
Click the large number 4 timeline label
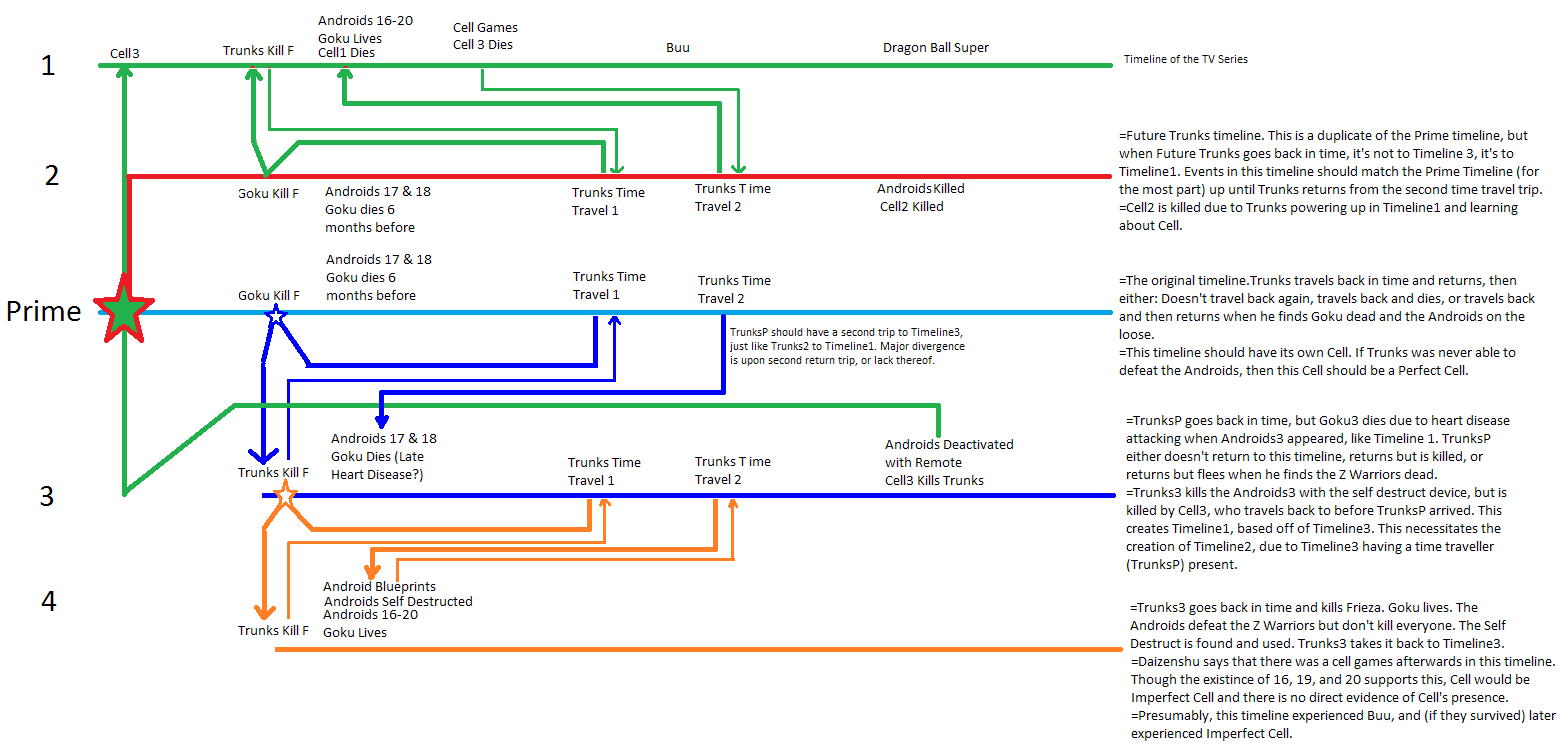point(48,601)
